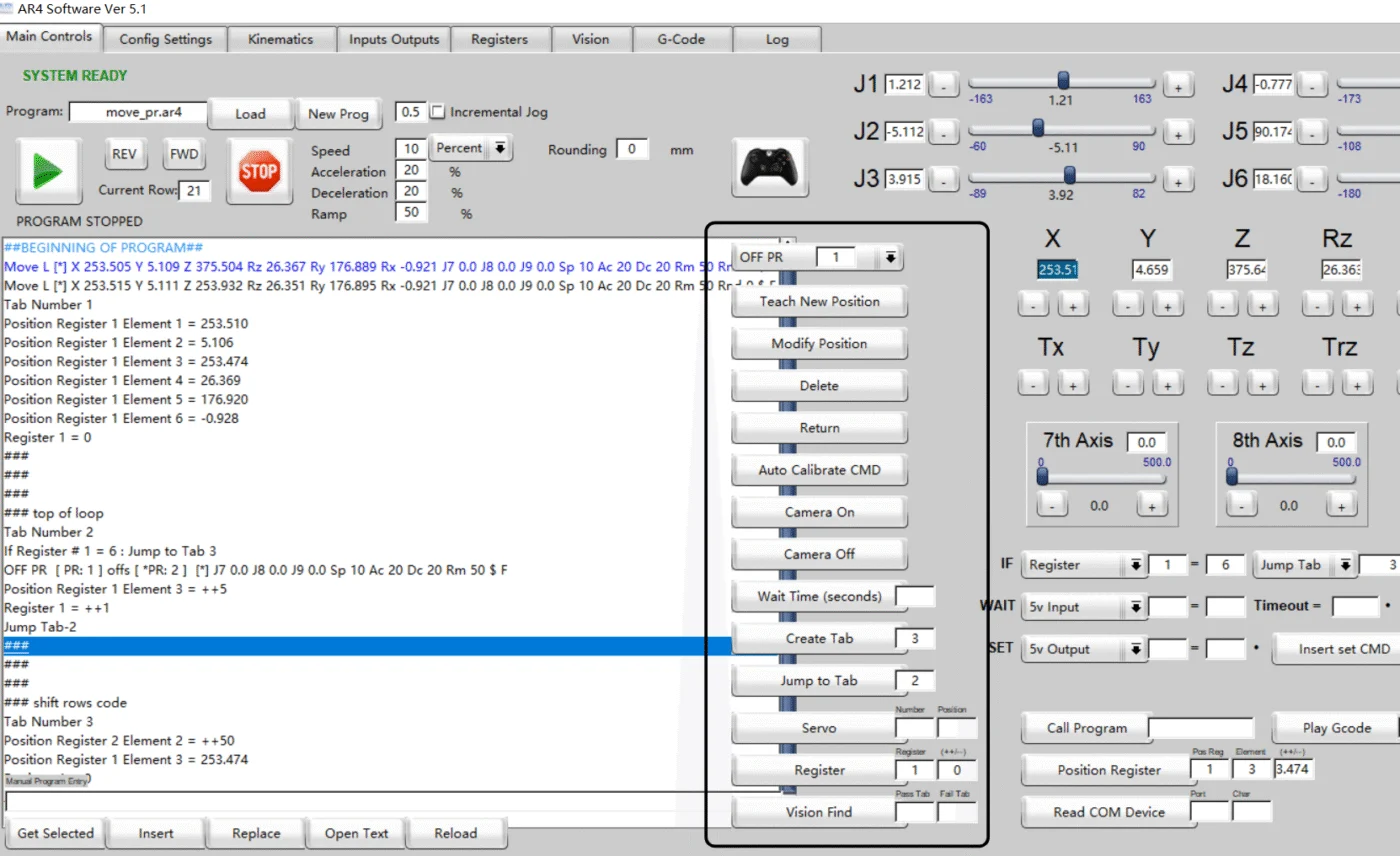
Task: Open the Inputs Outputs tab
Action: 393,39
